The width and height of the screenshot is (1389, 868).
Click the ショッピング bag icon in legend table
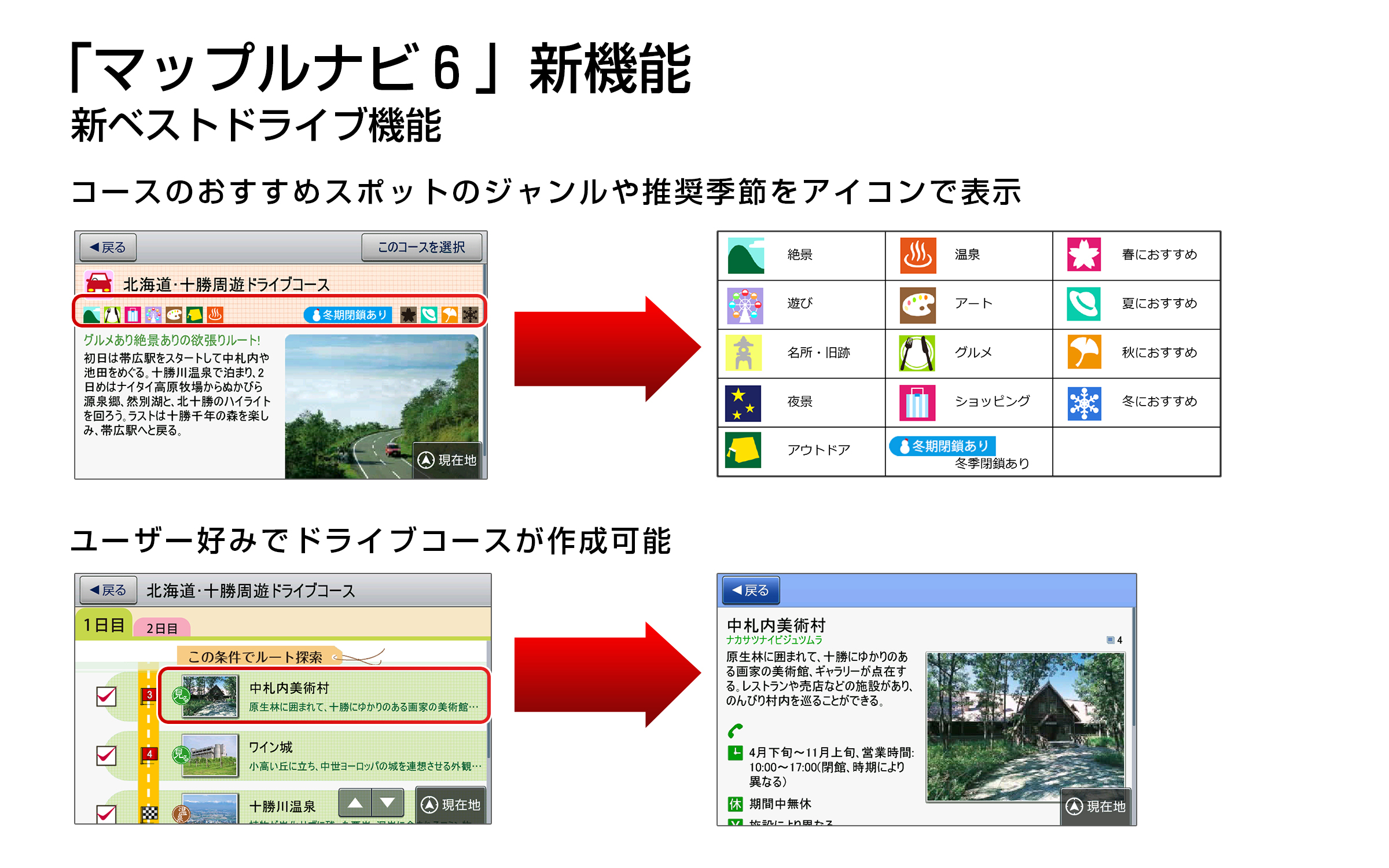pos(917,403)
